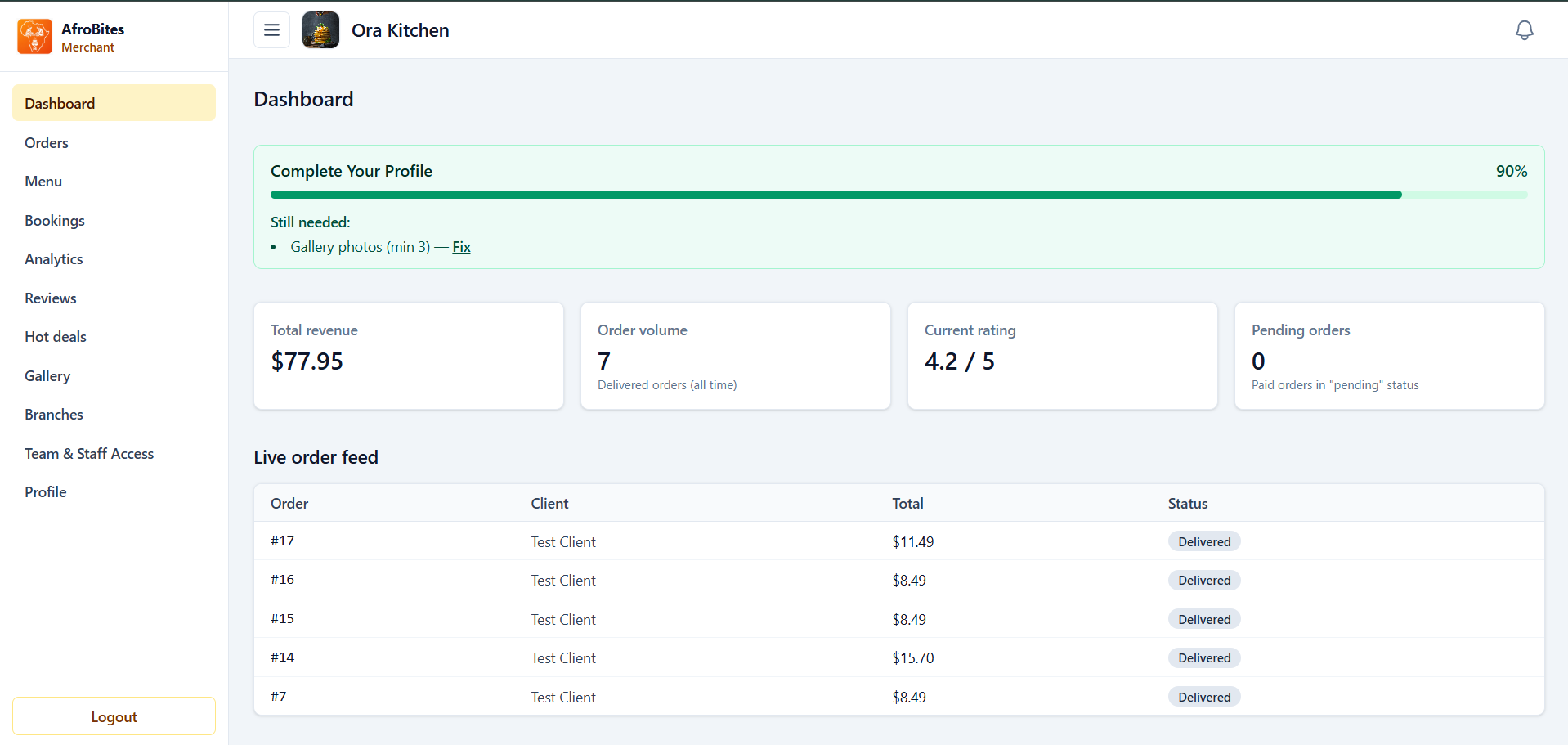The width and height of the screenshot is (1568, 745).
Task: Click the Ora Kitchen title text
Action: 401,30
